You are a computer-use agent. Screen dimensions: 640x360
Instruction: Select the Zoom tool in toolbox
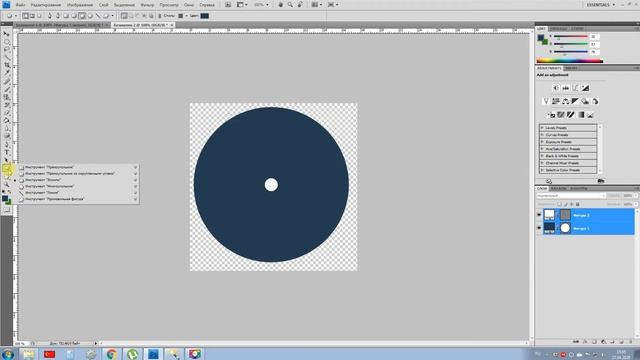pos(7,184)
